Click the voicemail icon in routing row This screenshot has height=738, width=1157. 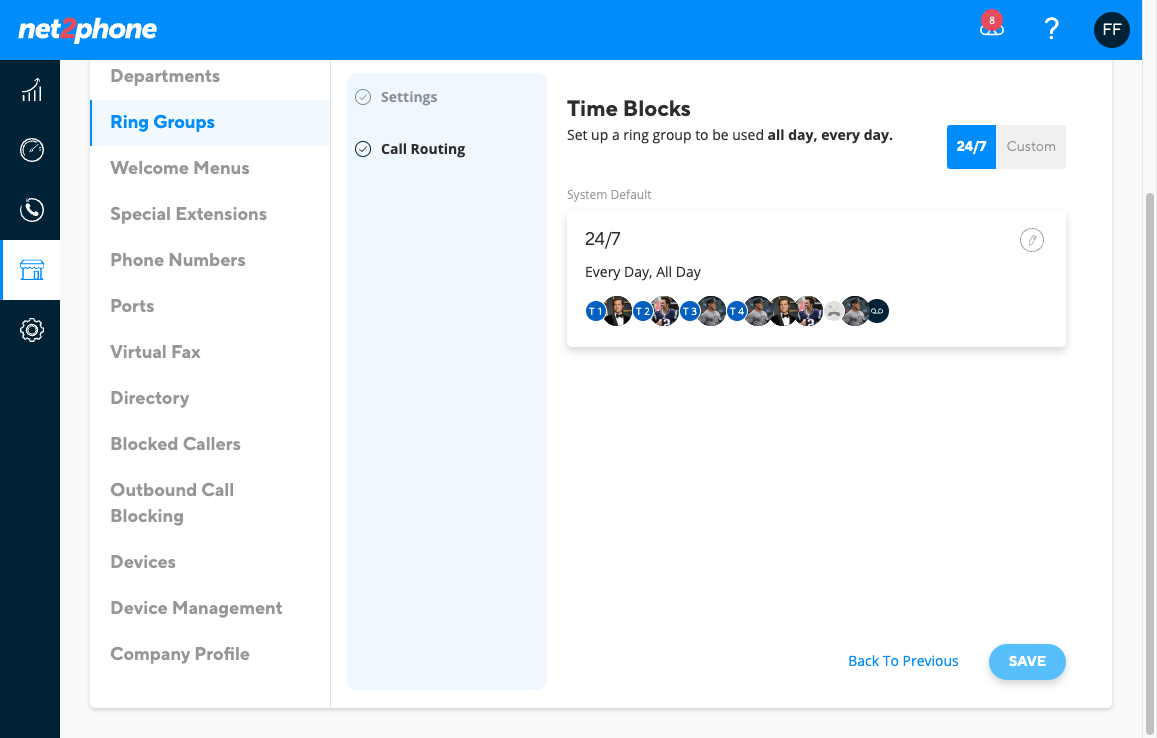pyautogui.click(x=877, y=311)
